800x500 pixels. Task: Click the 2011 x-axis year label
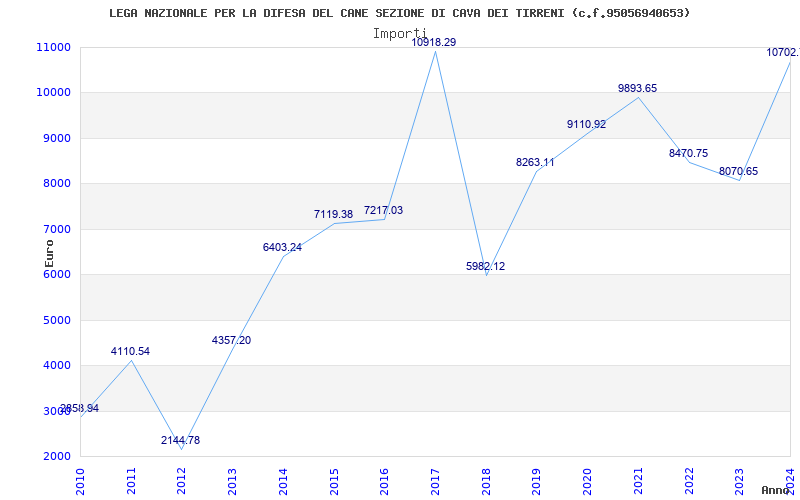tap(131, 481)
